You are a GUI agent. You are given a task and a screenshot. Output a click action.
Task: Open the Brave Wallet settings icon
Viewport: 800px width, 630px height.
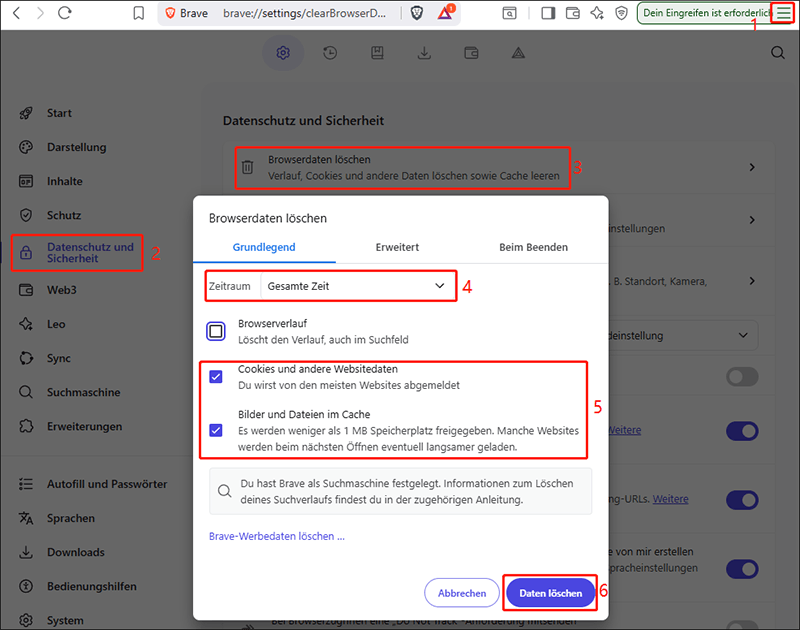[x=471, y=53]
